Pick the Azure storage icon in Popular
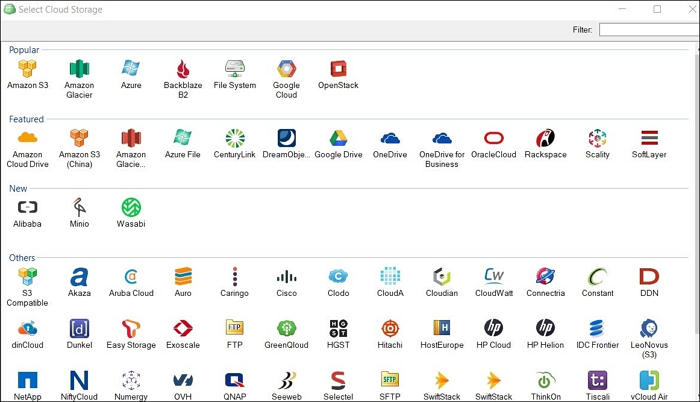The width and height of the screenshot is (700, 402). [131, 74]
